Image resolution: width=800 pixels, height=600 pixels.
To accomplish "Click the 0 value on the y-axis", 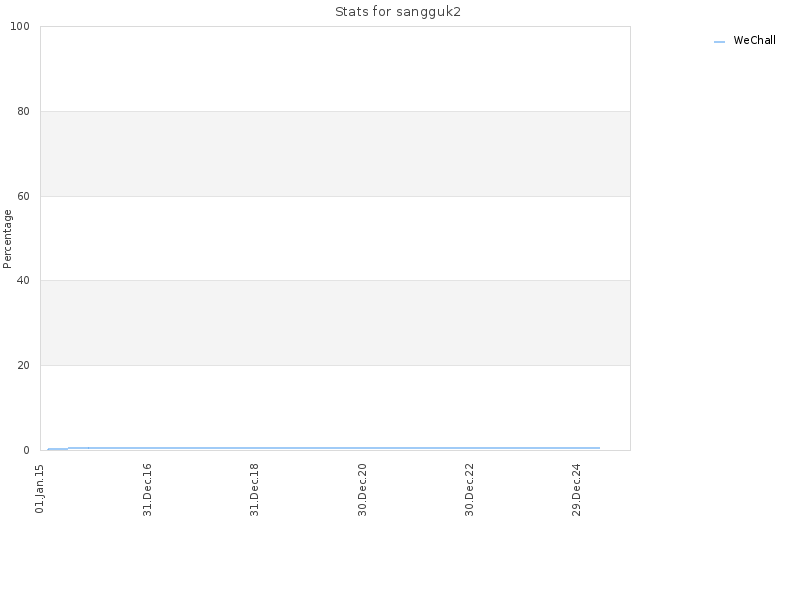I will point(26,450).
